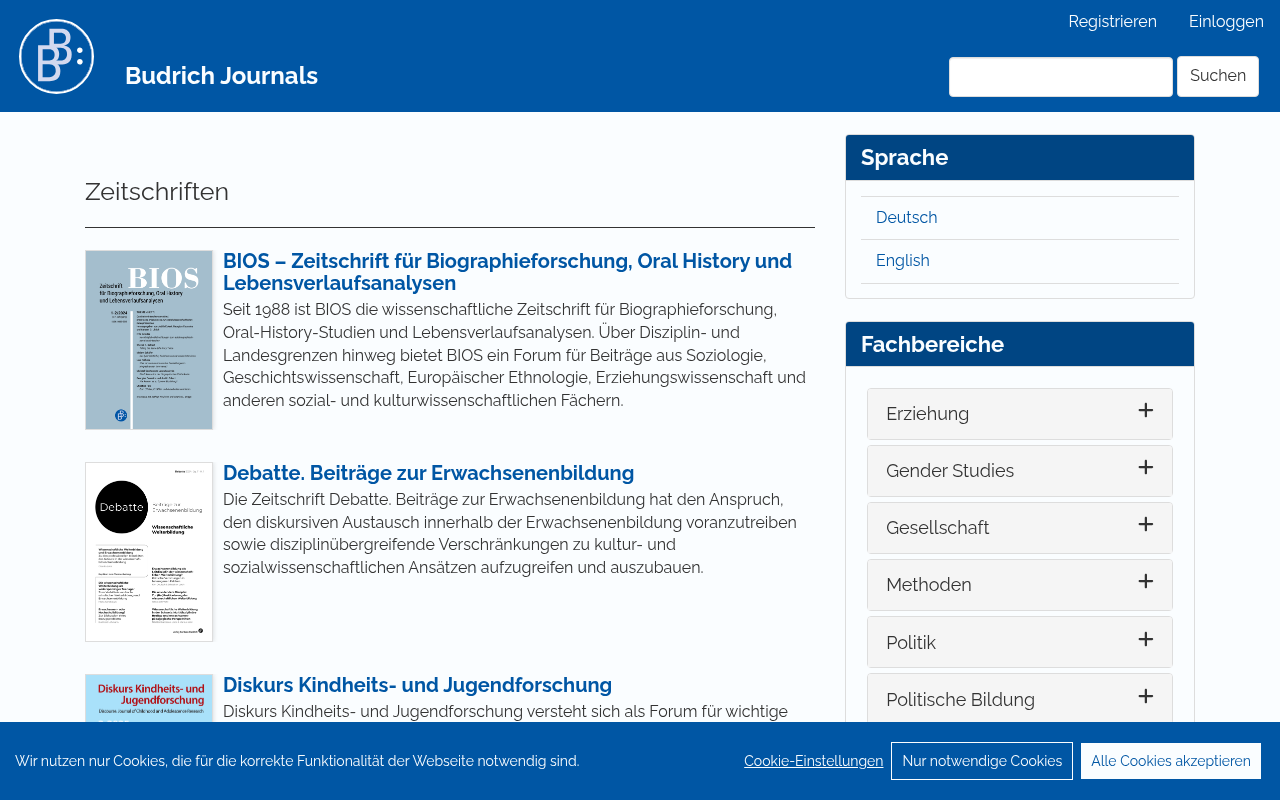Click the Zeitschriften page heading
This screenshot has height=800, width=1280.
[x=157, y=192]
